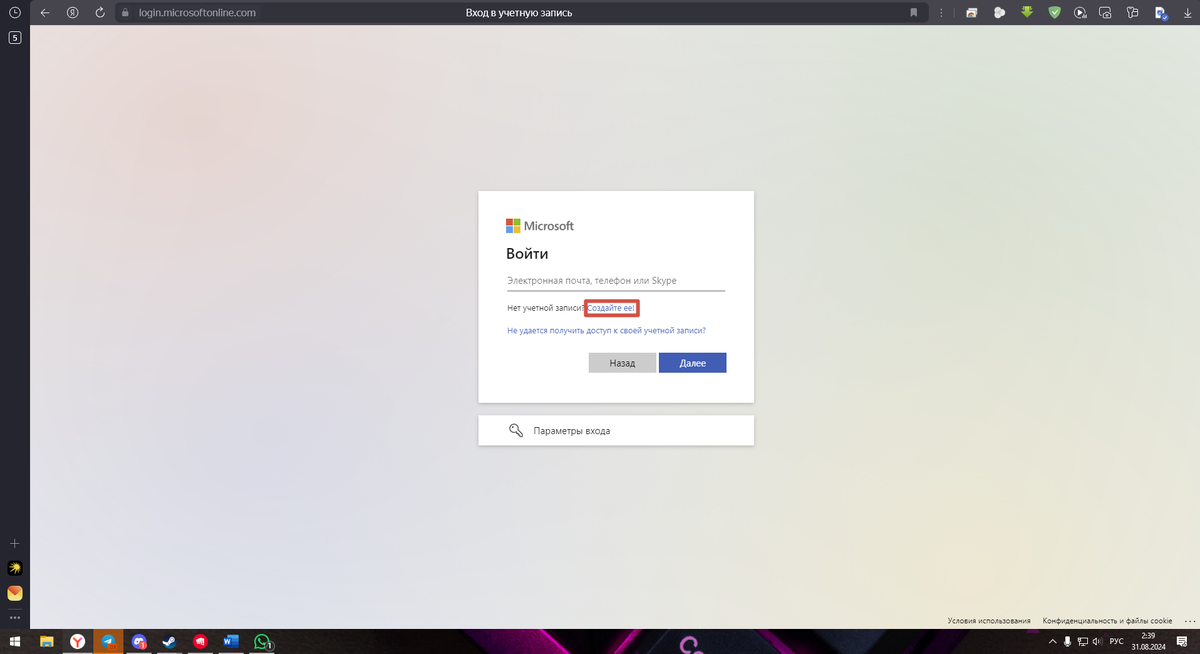
Task: Click the screenshot capture extension icon
Action: [1106, 13]
